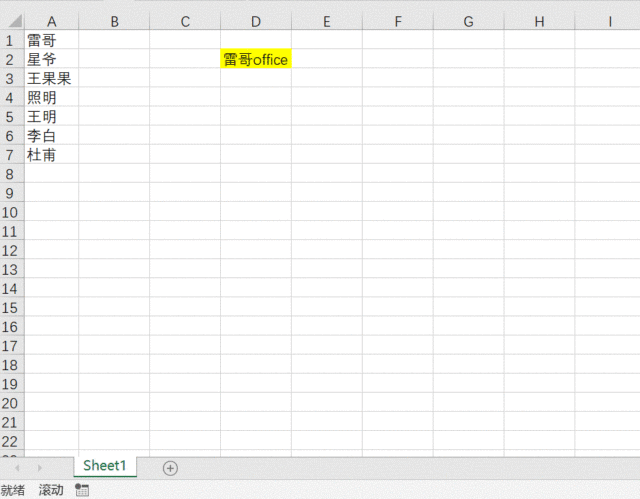Select row 3 header

(x=12, y=78)
